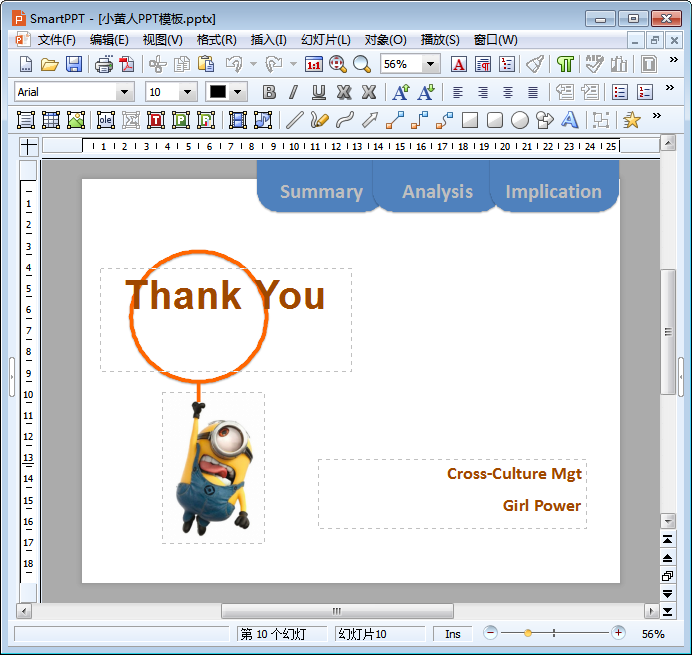This screenshot has width=692, height=655.
Task: Open the 插入(I) menu
Action: 268,40
